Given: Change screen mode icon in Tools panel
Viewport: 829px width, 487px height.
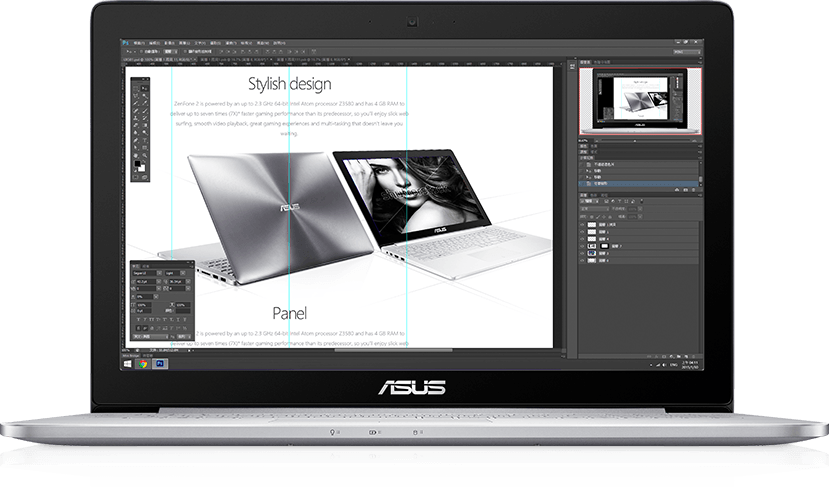Looking at the screenshot, I should [145, 177].
